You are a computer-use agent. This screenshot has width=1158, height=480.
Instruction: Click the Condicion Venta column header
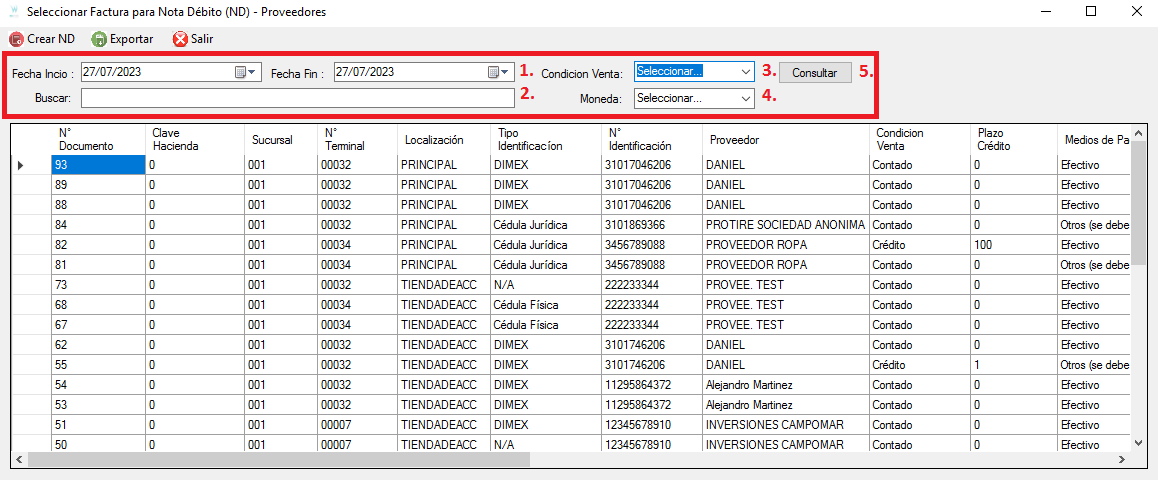(919, 140)
